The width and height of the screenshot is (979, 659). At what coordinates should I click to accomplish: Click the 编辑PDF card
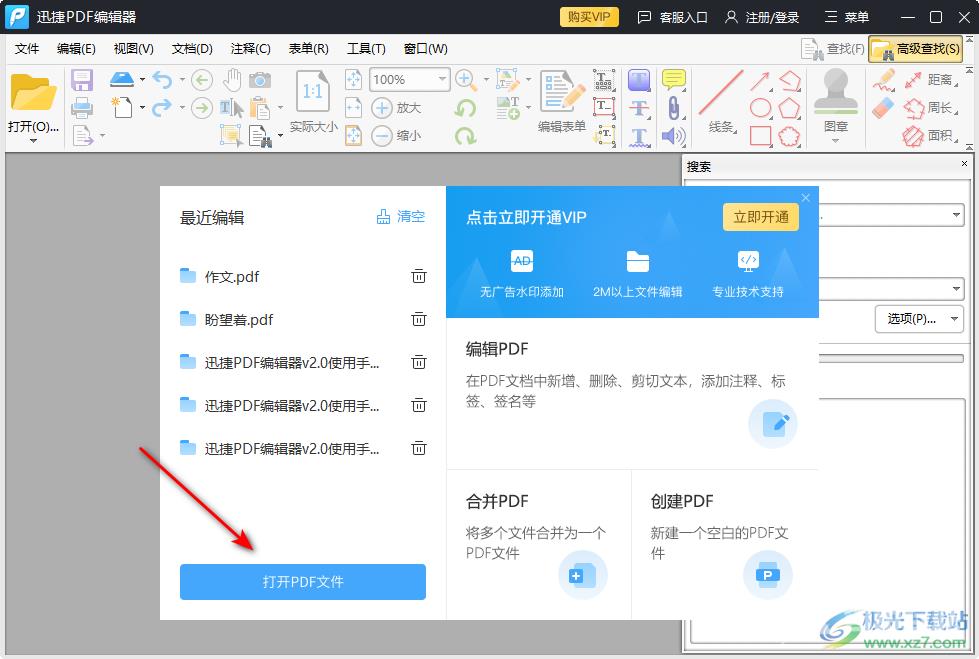pos(632,394)
